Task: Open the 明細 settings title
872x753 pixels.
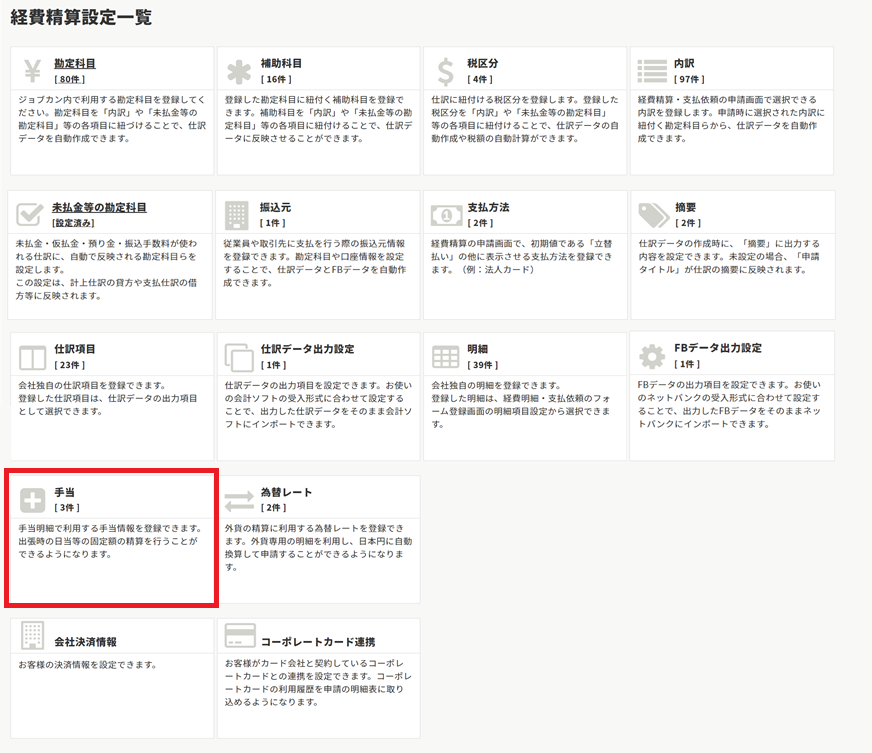Action: coord(477,349)
